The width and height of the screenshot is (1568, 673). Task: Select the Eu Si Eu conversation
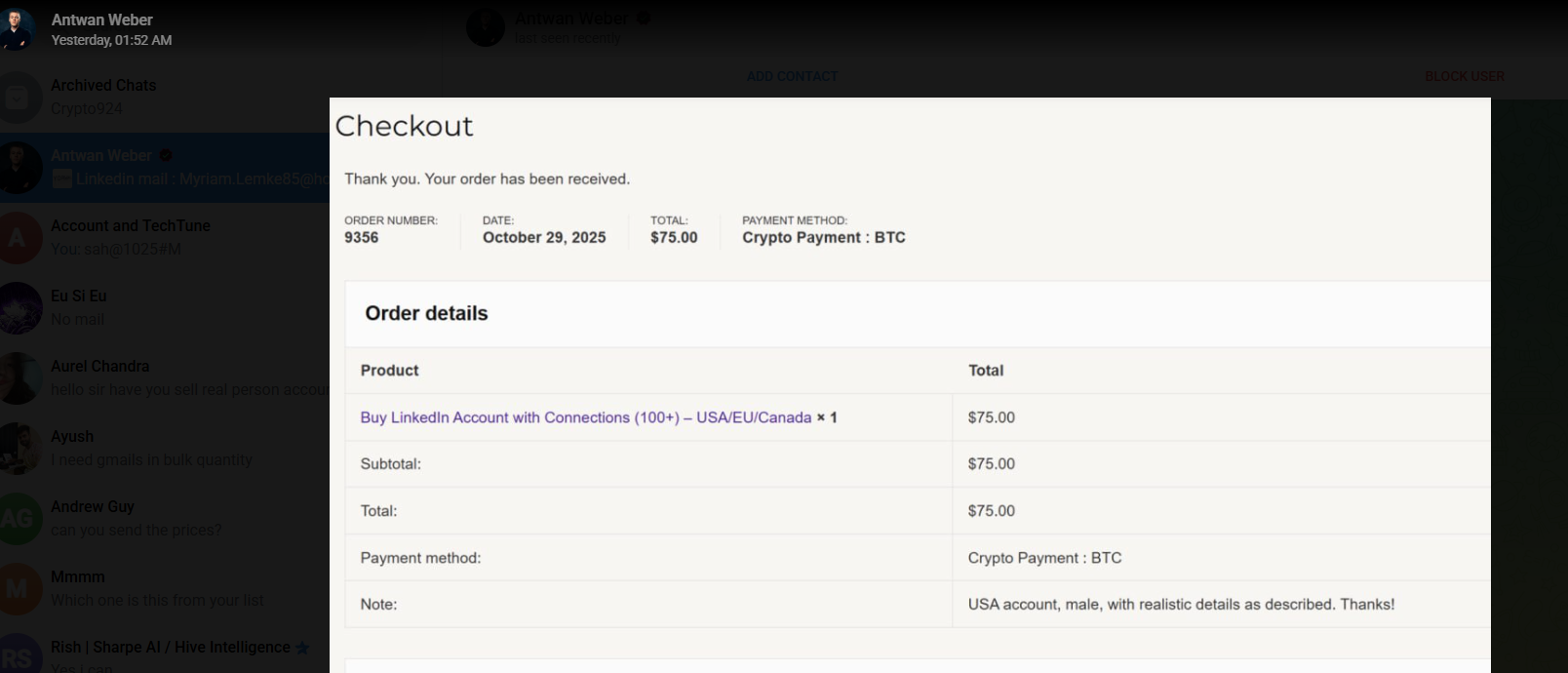point(165,308)
